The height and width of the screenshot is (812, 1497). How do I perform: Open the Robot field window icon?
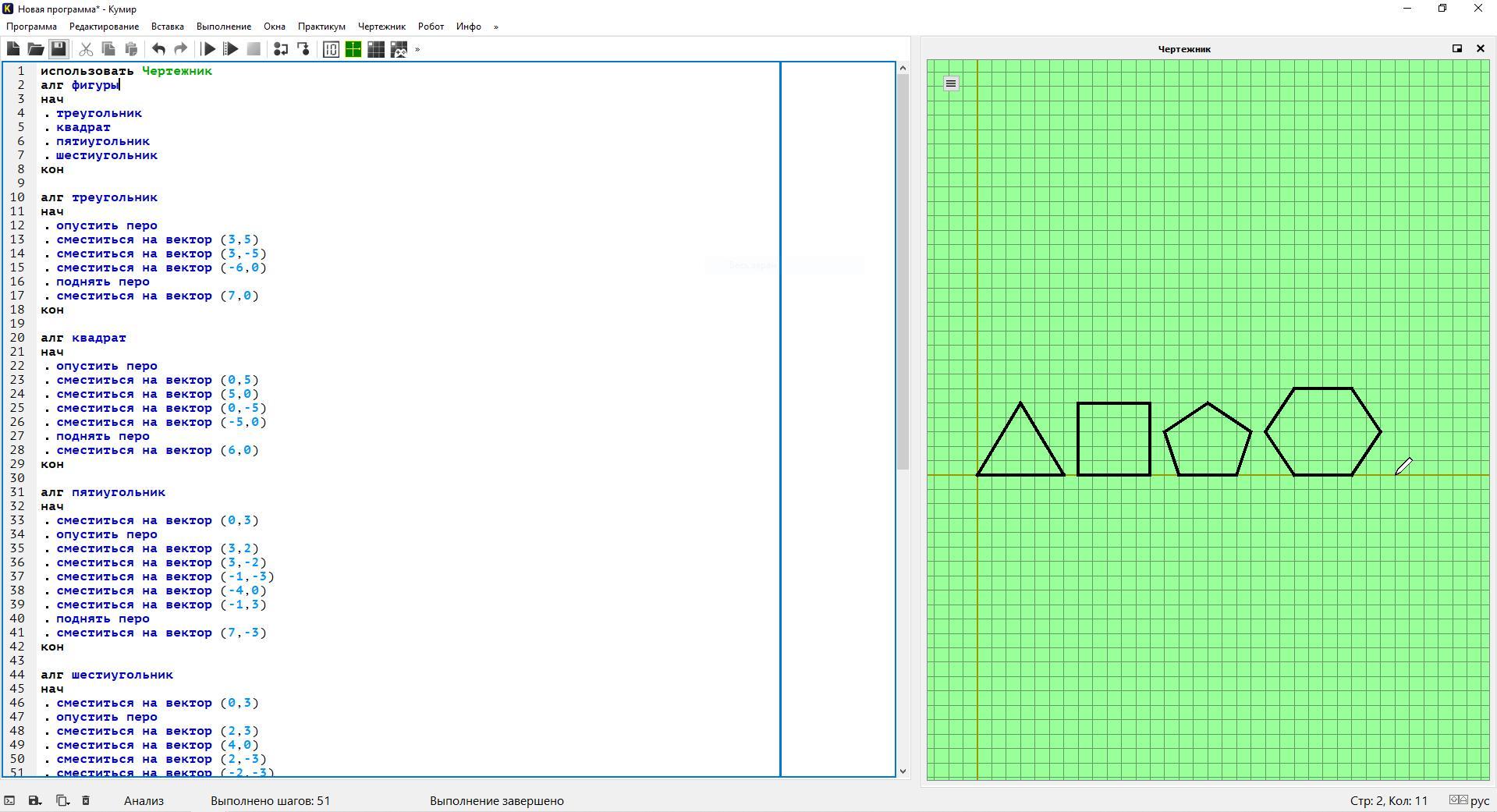coord(376,49)
